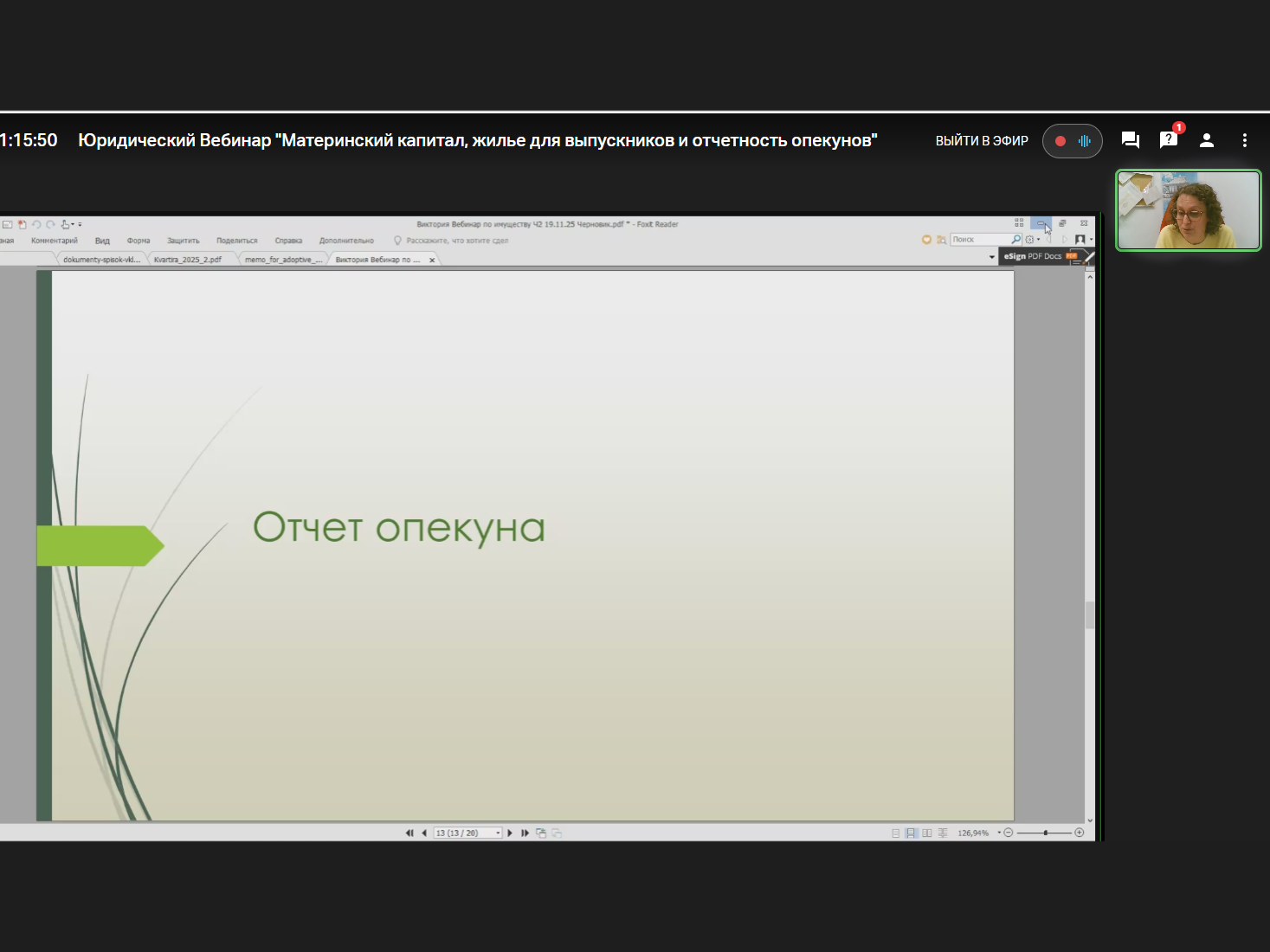
Task: Enable single page view mode
Action: point(895,833)
